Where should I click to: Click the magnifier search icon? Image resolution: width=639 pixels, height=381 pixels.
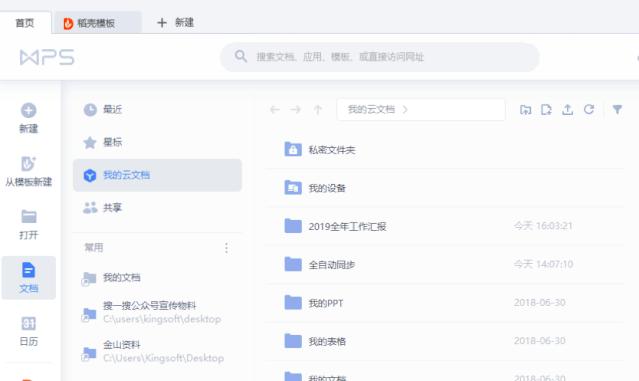point(240,56)
